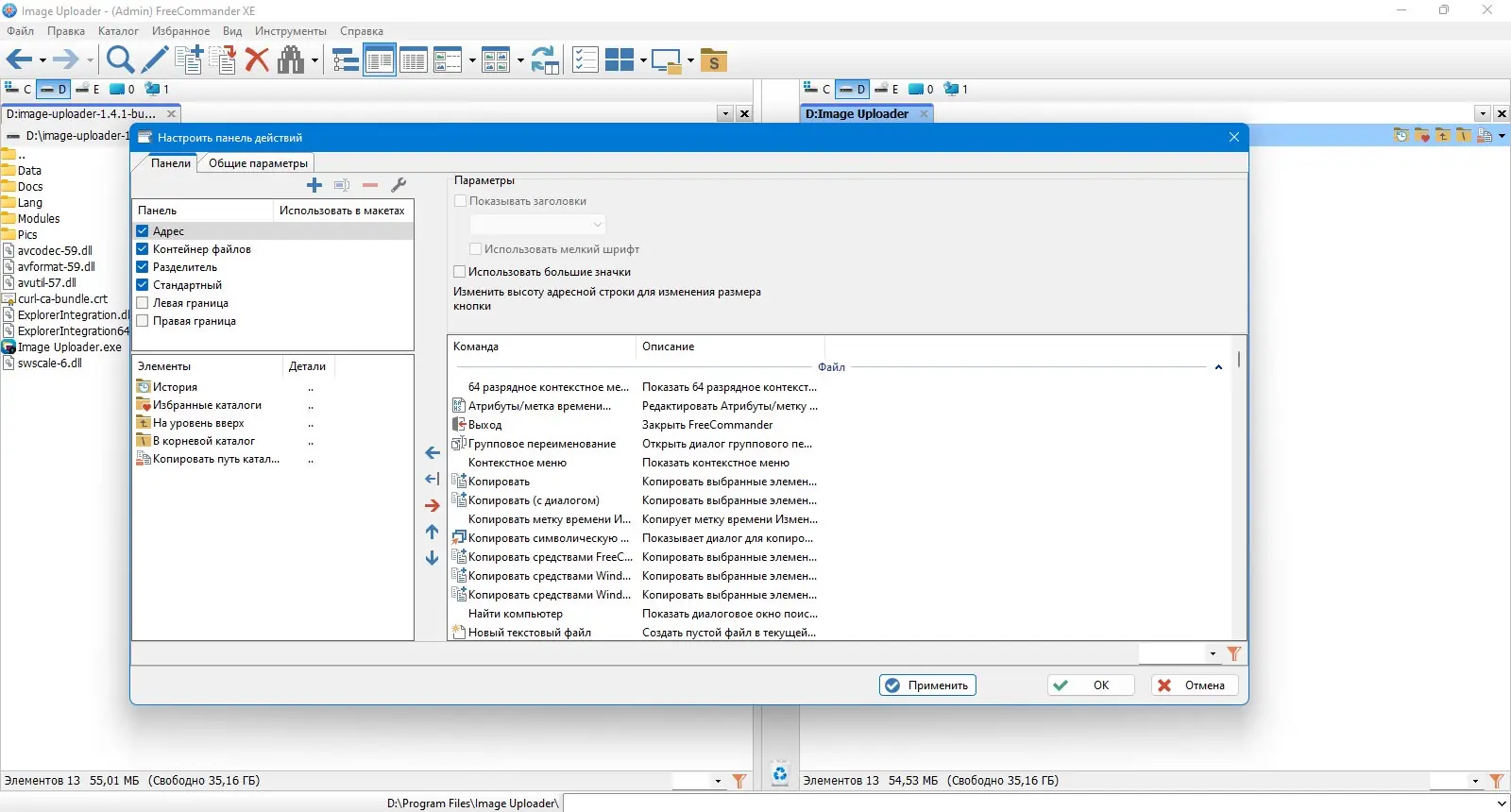Click the blue down arrow to move item down
Screen dimensions: 1511x812
point(433,559)
